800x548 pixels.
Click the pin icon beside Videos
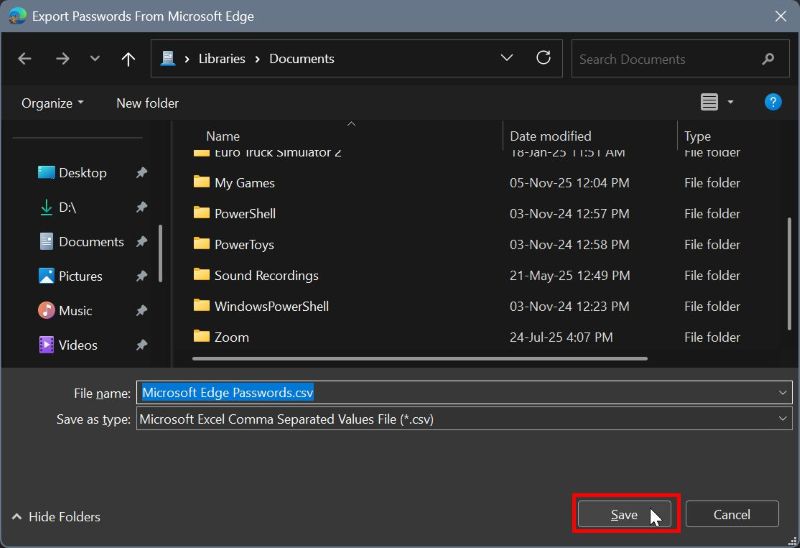(x=142, y=345)
